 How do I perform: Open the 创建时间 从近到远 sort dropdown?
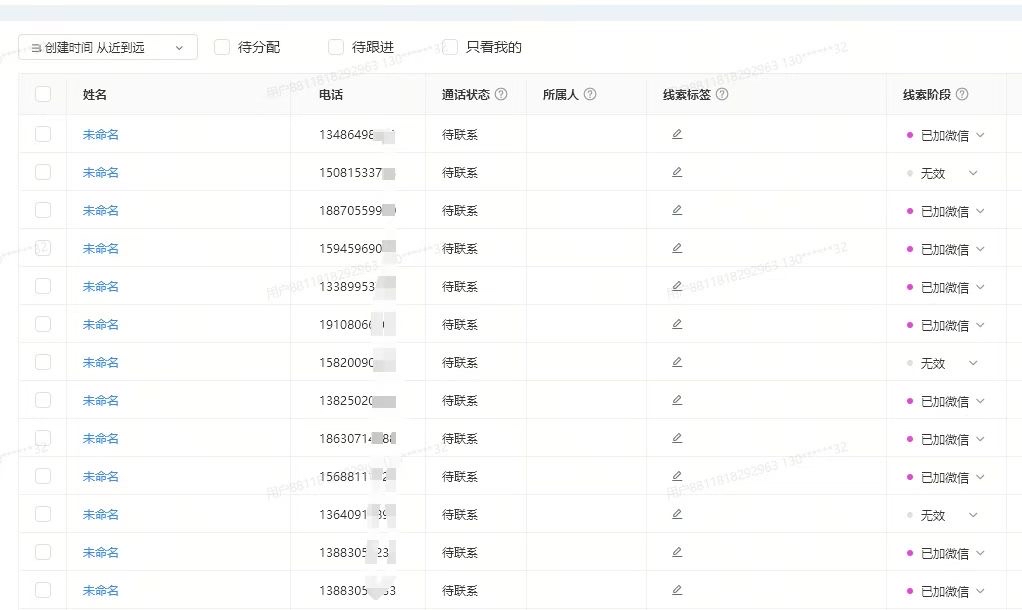[x=108, y=47]
